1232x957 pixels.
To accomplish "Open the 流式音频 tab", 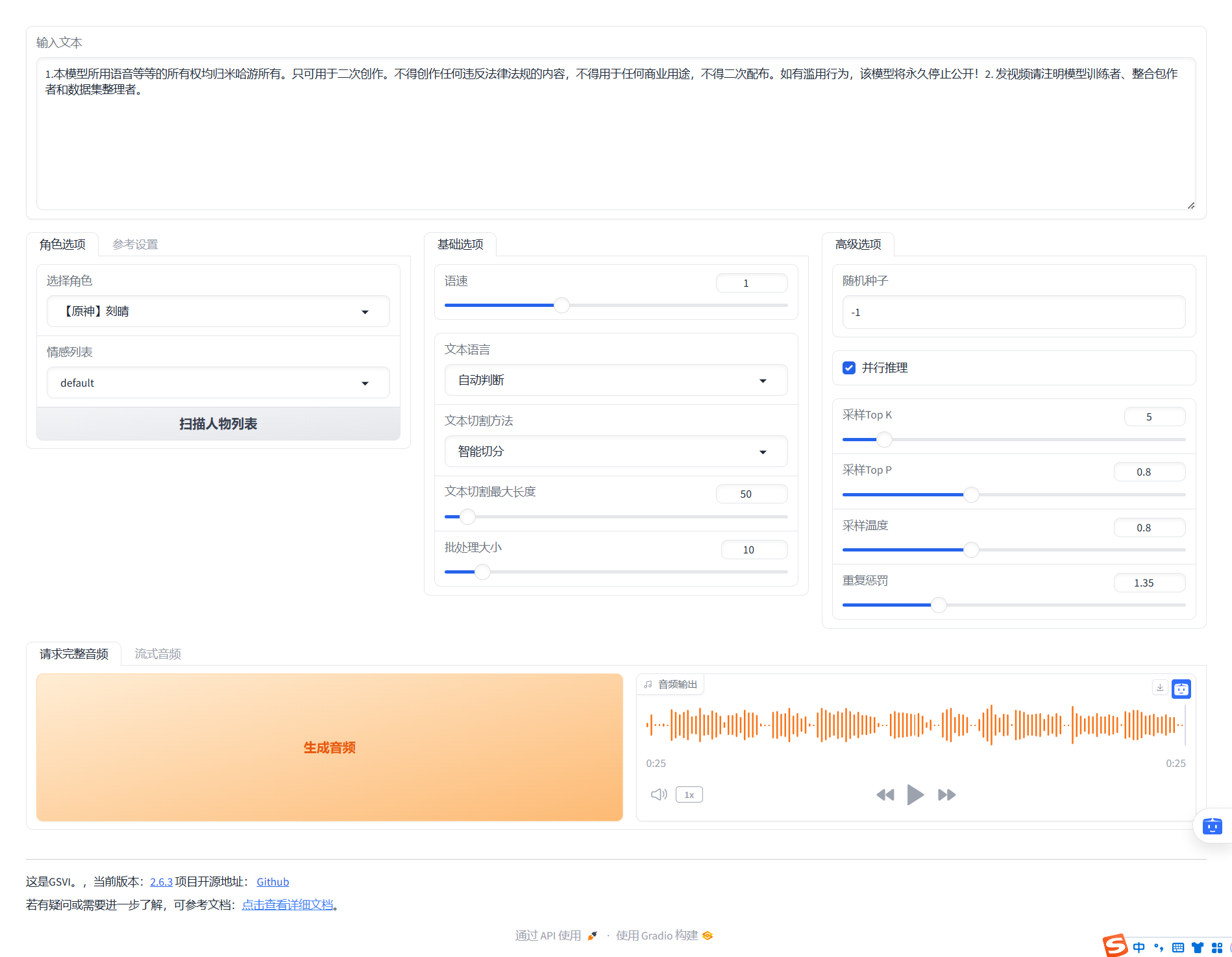I will click(x=158, y=654).
